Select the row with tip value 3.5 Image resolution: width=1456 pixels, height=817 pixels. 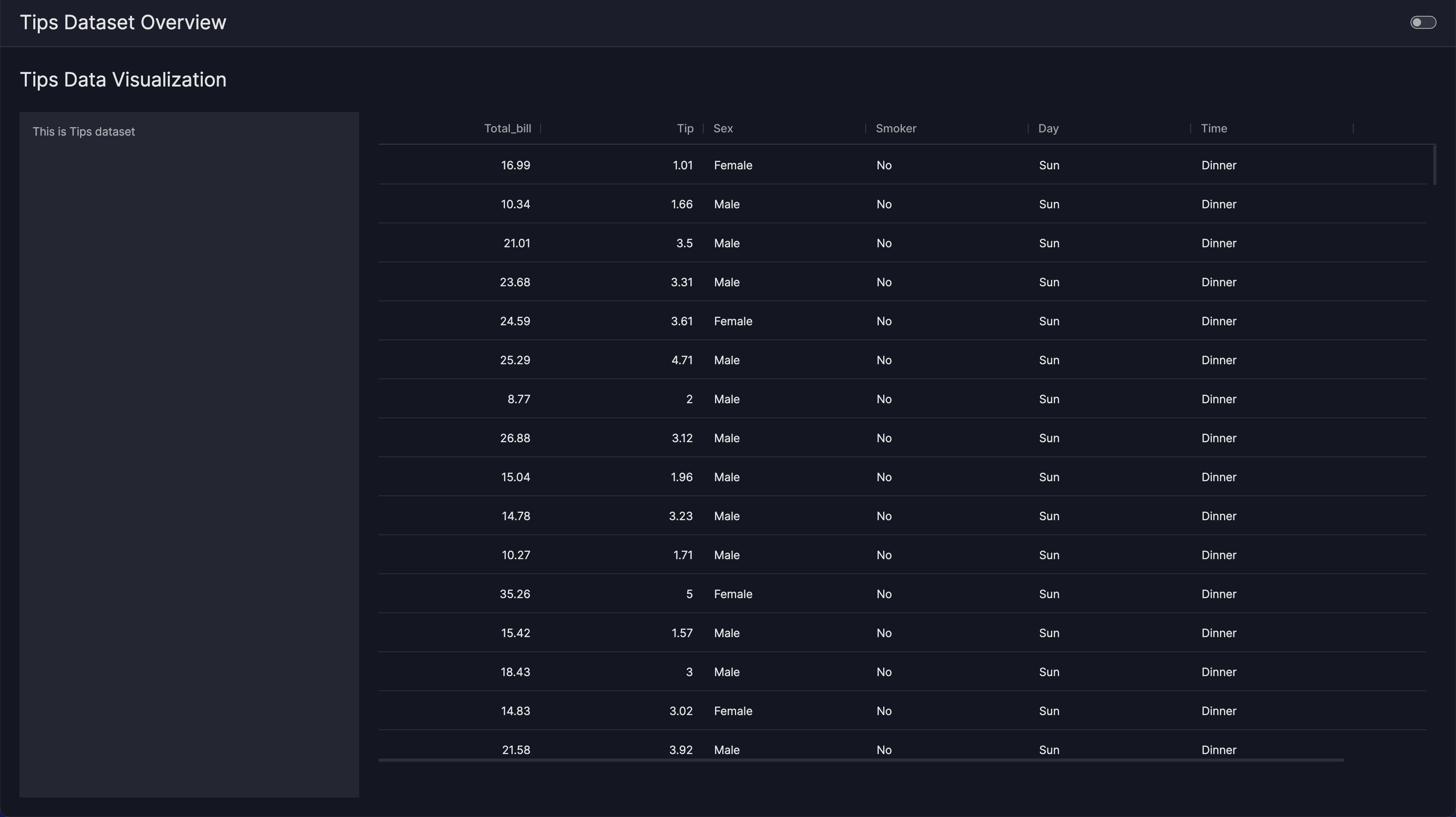coord(684,243)
